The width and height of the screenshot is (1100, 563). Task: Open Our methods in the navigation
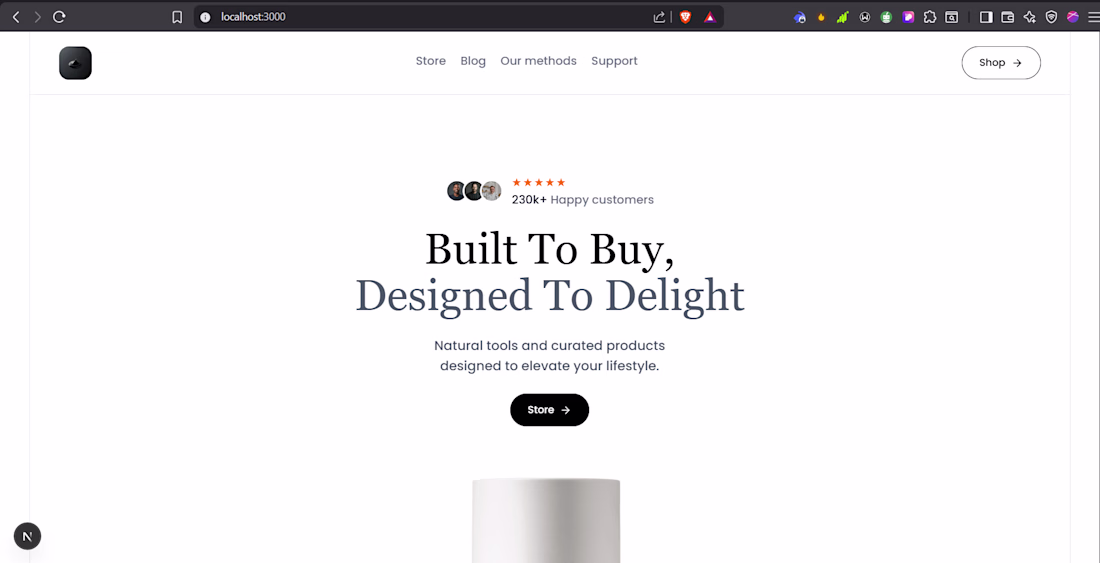click(538, 61)
